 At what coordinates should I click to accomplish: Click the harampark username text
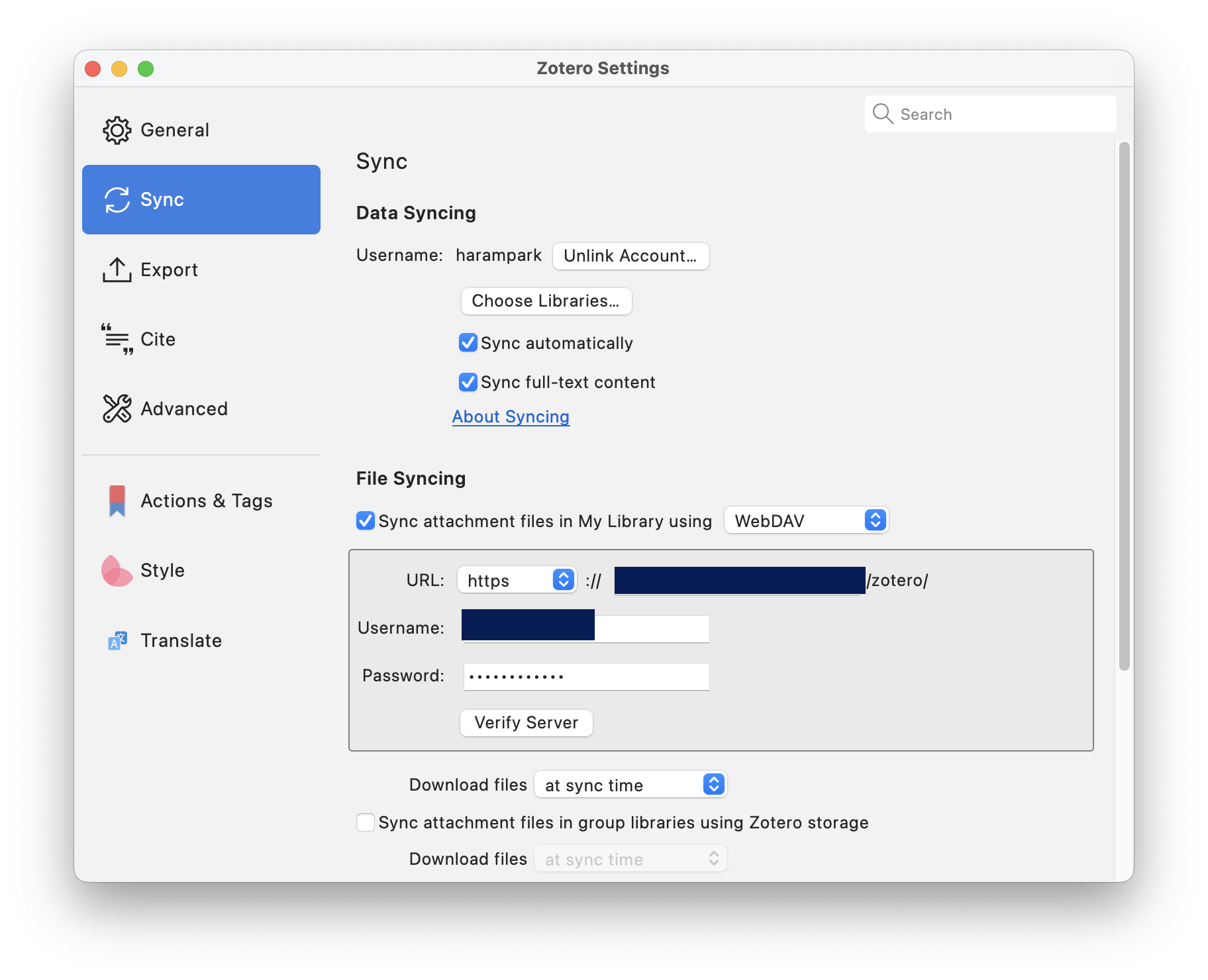pyautogui.click(x=499, y=256)
